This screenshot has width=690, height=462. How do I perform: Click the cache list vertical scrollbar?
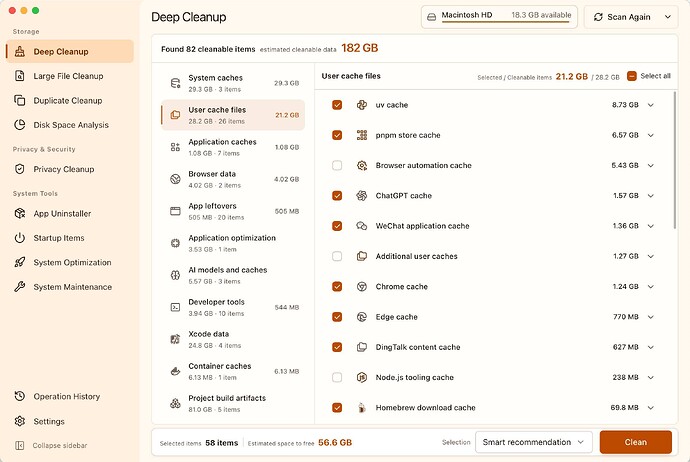coord(675,160)
